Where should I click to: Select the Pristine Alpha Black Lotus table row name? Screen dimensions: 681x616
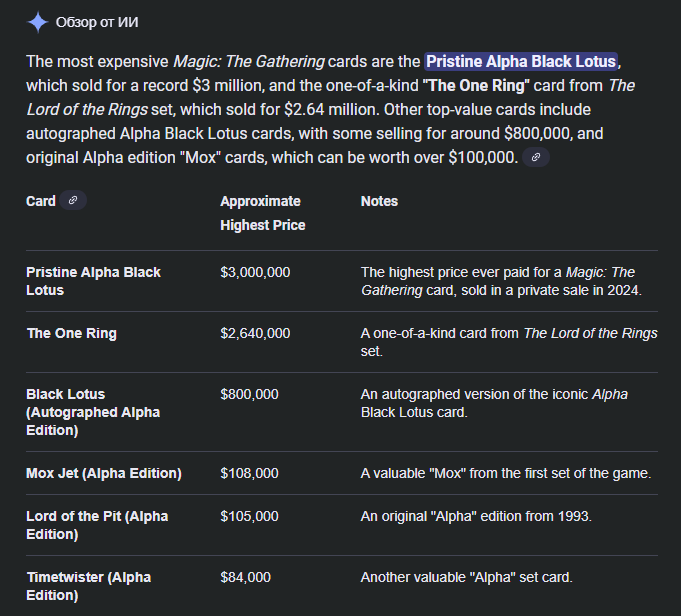(x=93, y=281)
